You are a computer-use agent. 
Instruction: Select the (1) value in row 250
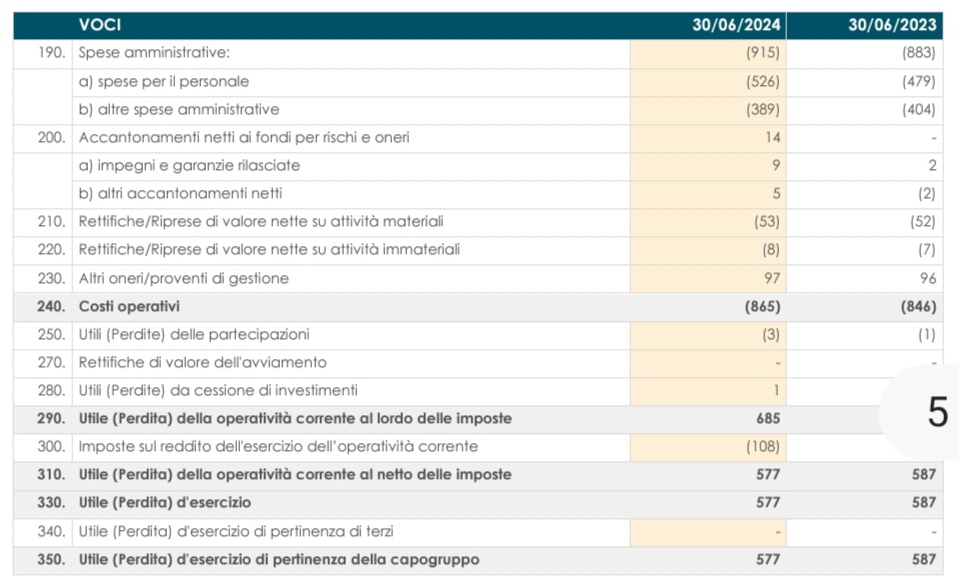[927, 334]
